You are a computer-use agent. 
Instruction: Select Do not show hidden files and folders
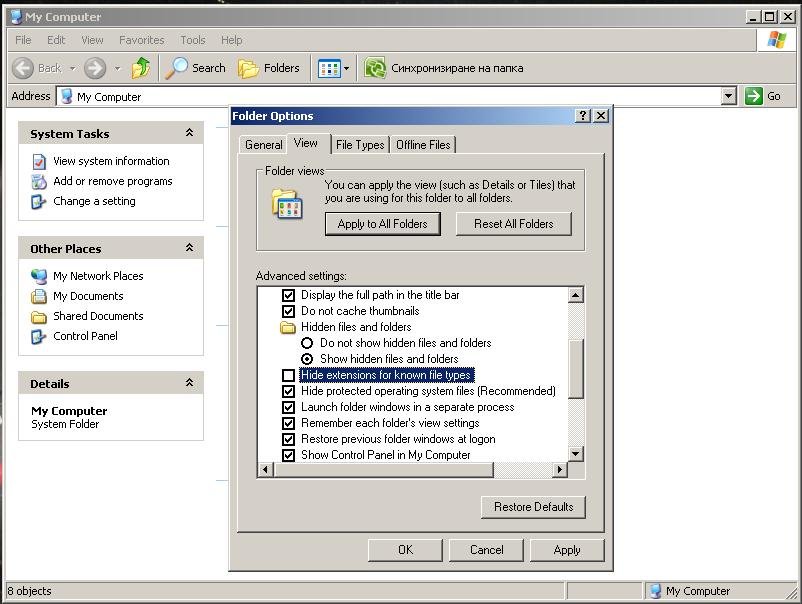click(x=307, y=343)
